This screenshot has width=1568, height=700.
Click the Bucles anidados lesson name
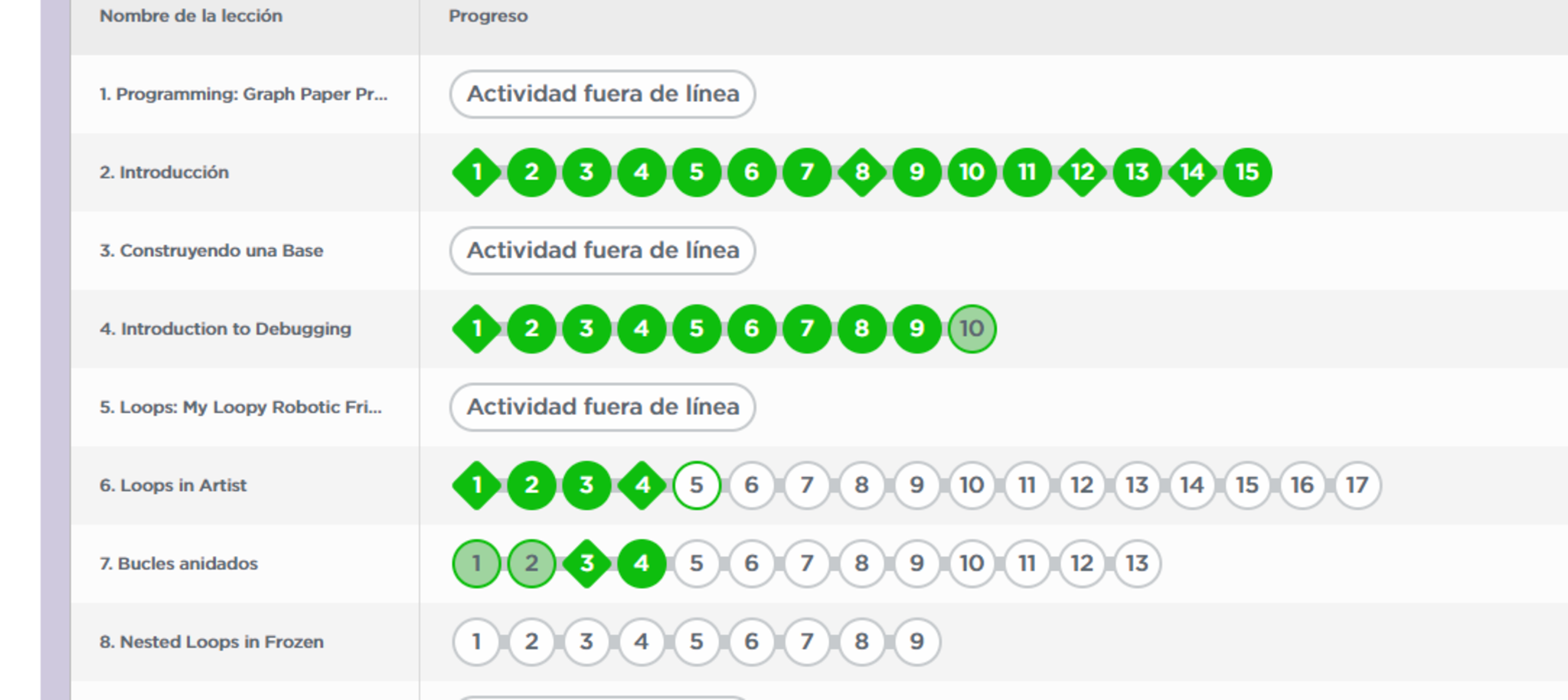[178, 564]
